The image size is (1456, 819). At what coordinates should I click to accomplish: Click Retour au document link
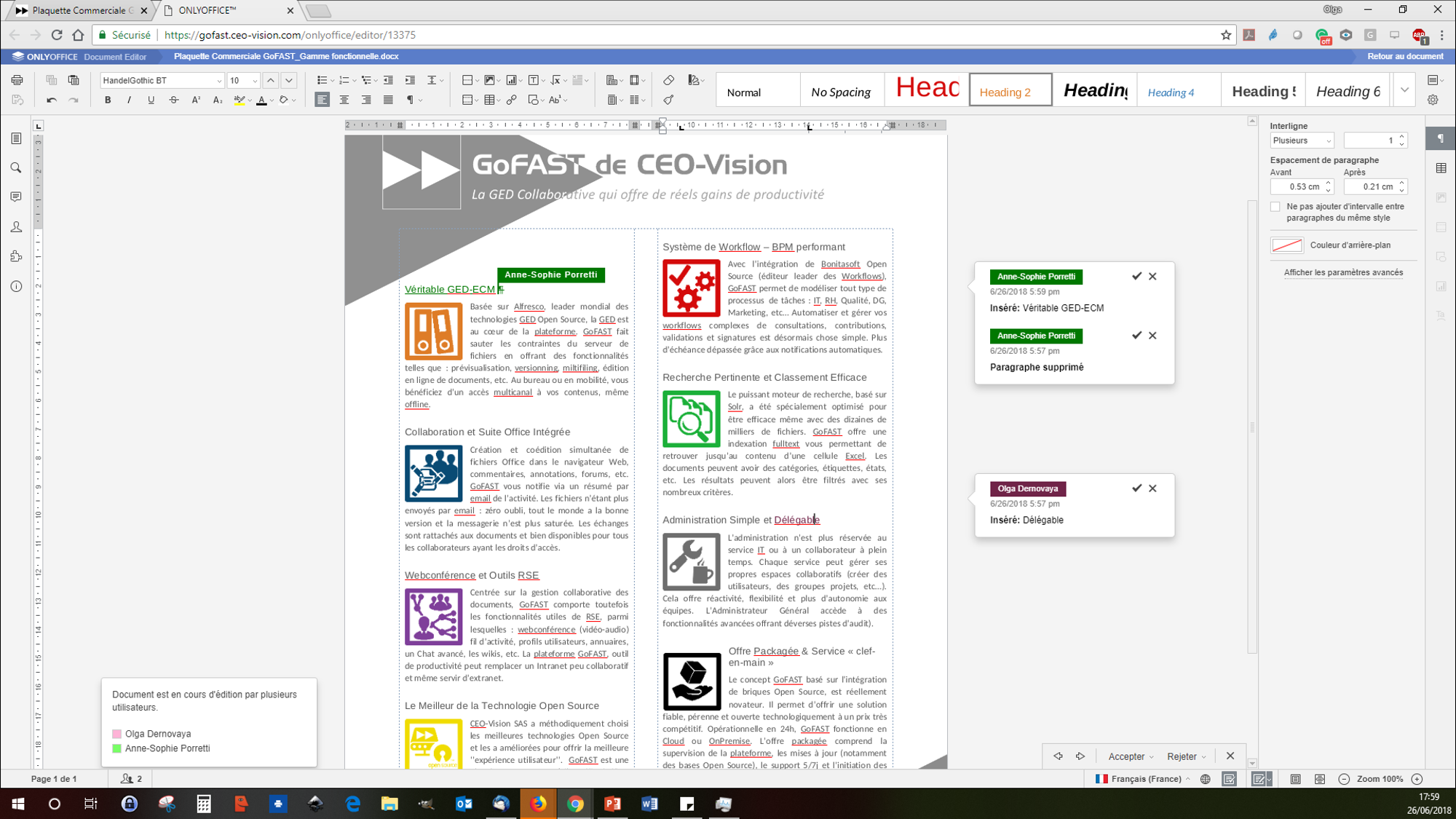1405,56
